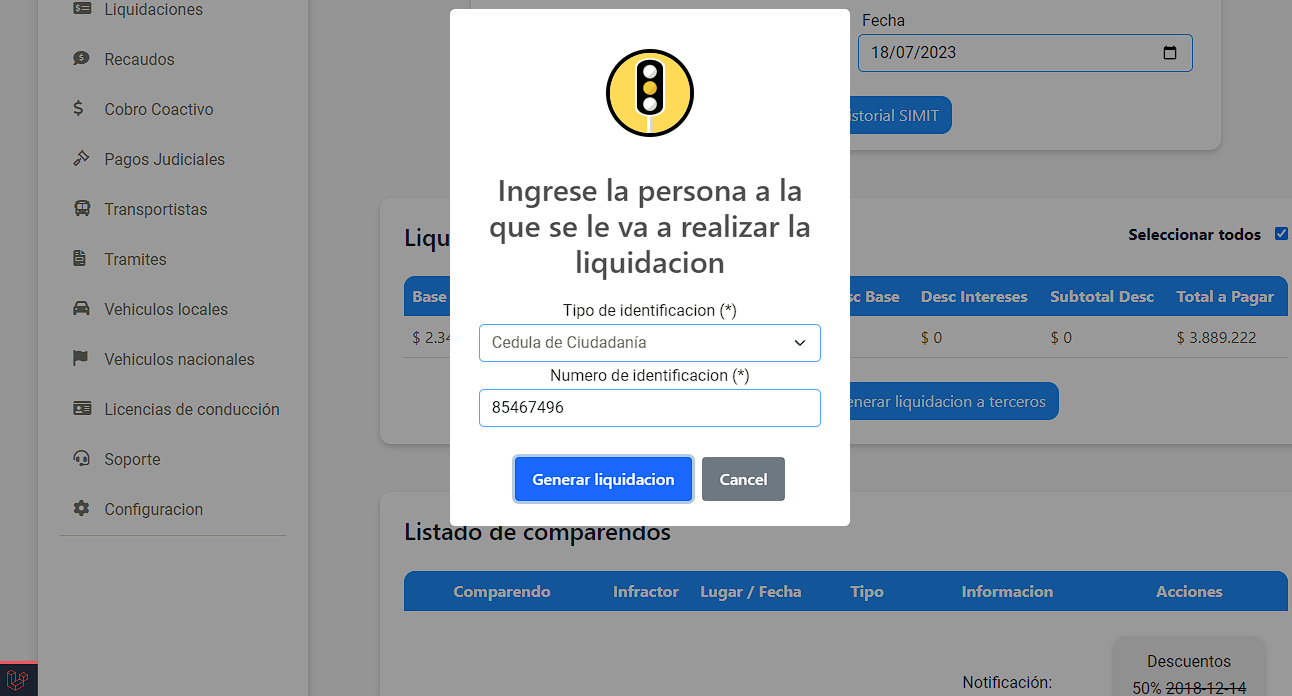Screen dimensions: 1292x696
Task: Open the date picker calendar icon
Action: [1170, 53]
